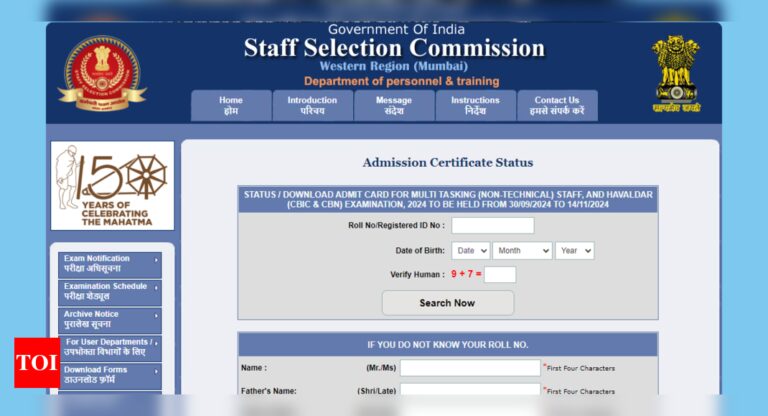Click the 'Department of personnel & training' text
Viewport: 768px width, 416px height.
pos(402,81)
